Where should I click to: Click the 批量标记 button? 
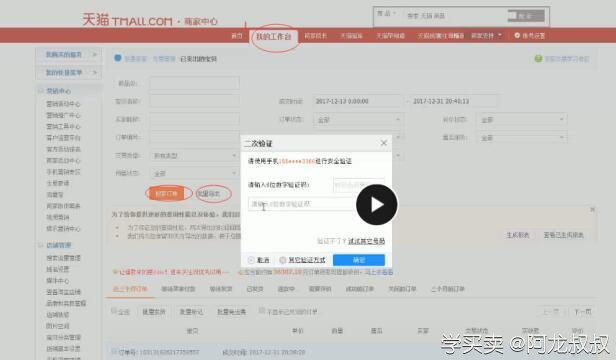[191, 312]
